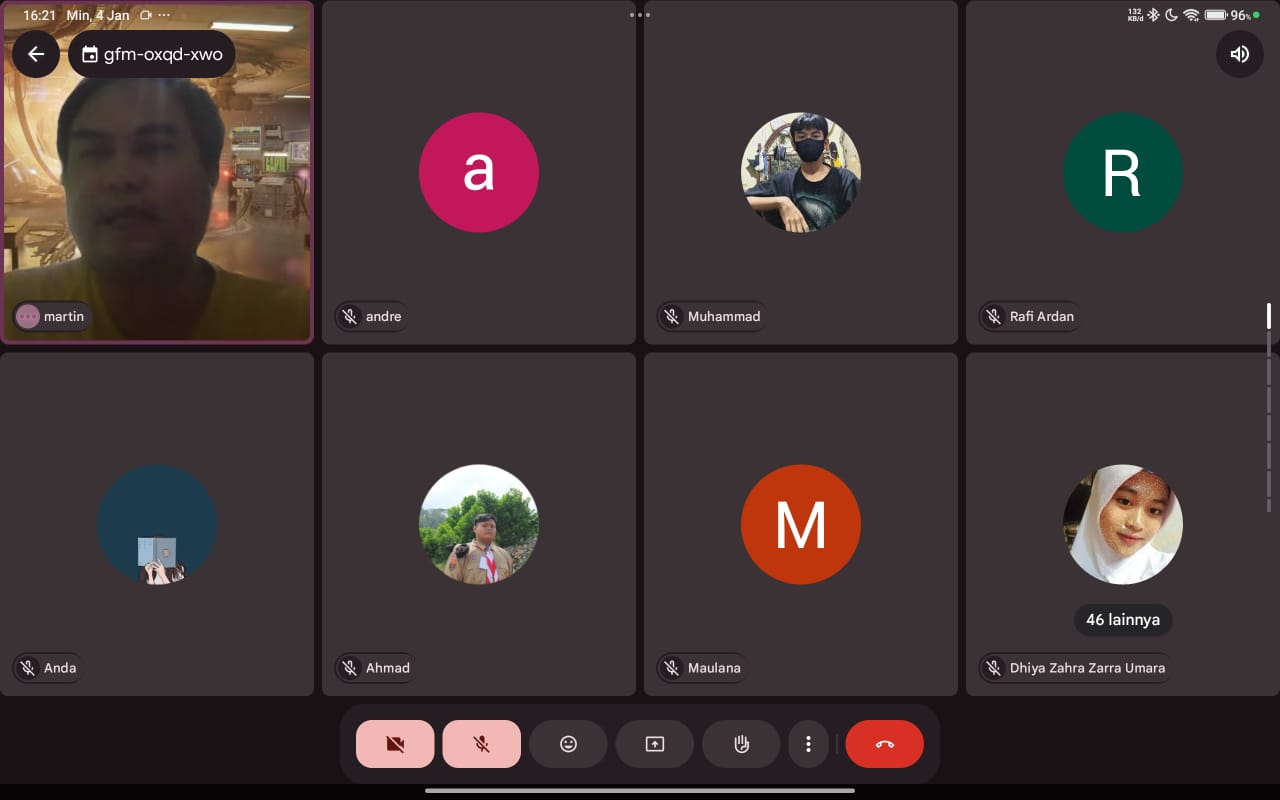Unmute the microphone toggle
1280x800 pixels.
pyautogui.click(x=481, y=744)
